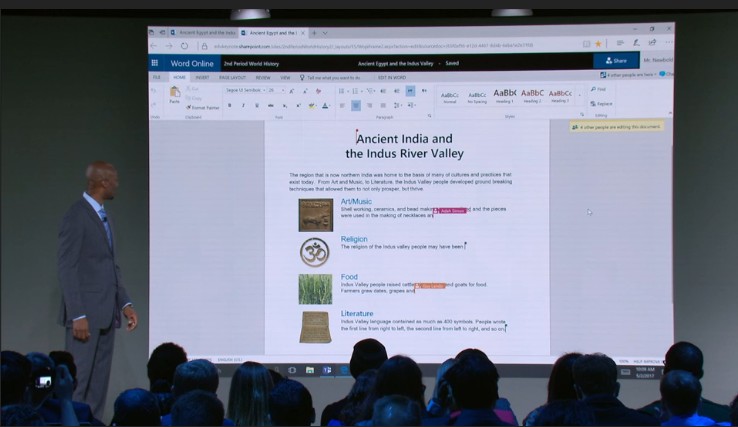Screen dimensions: 738x427
Task: Clear formatting with the eraser icon
Action: pyautogui.click(x=319, y=91)
